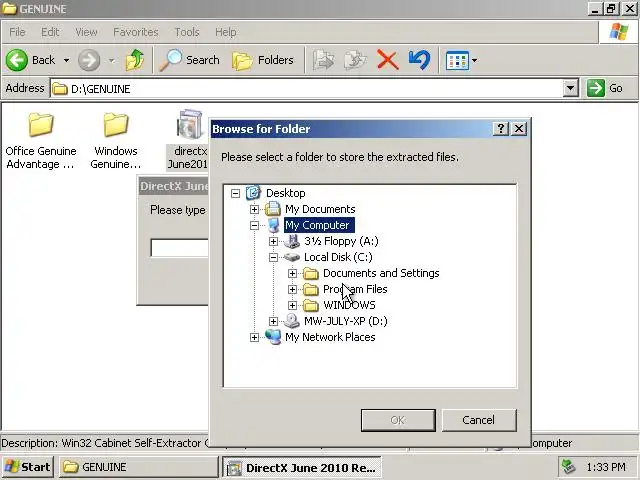Expand the WINDOWS folder node
Viewport: 640px width, 480px height.
tap(292, 305)
